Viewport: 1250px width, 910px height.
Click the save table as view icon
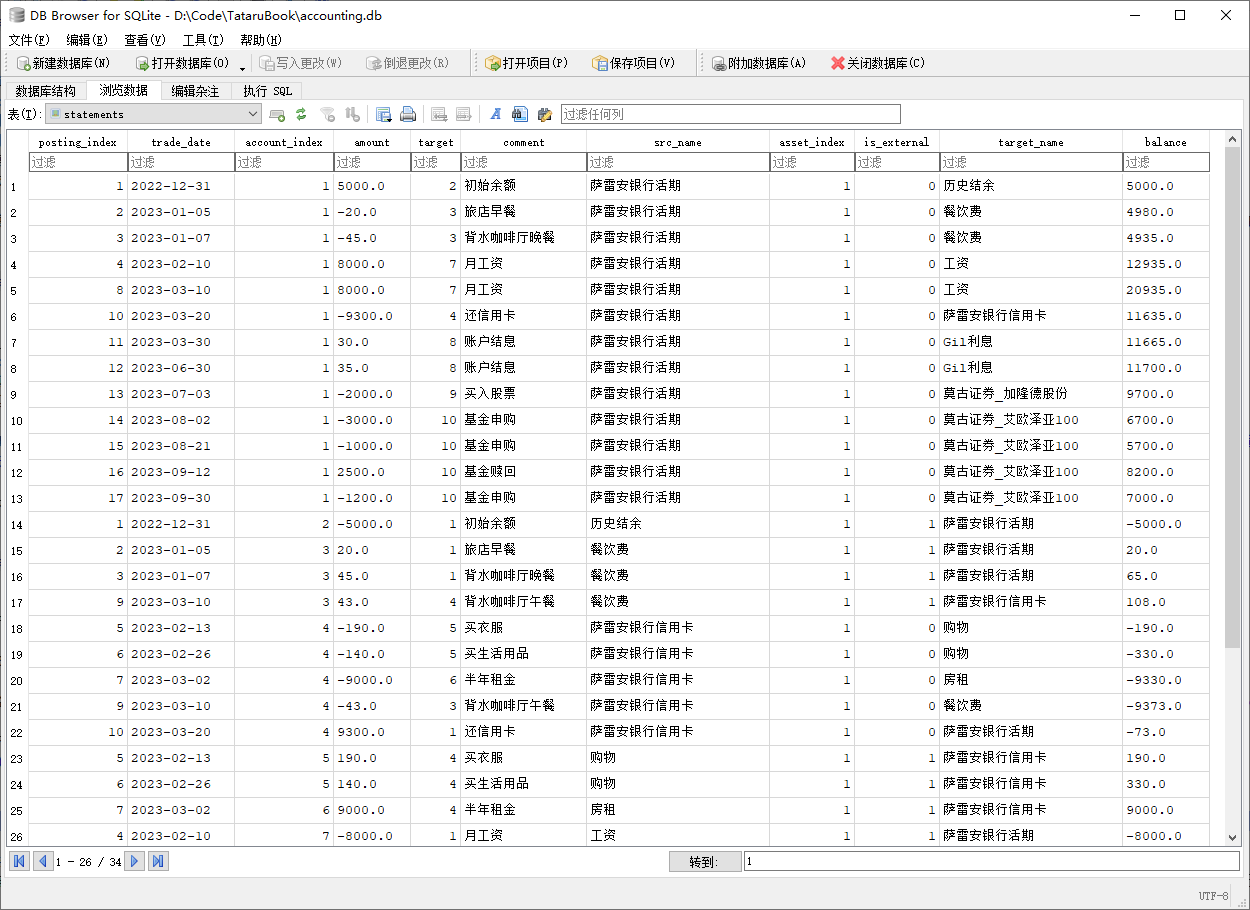[383, 114]
